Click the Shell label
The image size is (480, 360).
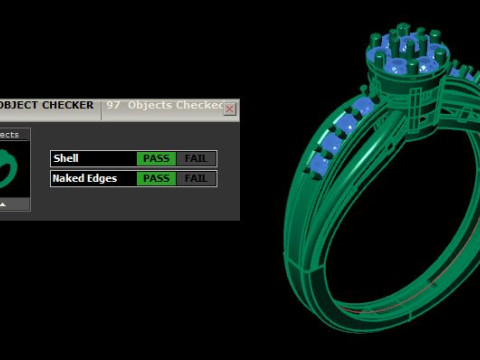[66, 158]
